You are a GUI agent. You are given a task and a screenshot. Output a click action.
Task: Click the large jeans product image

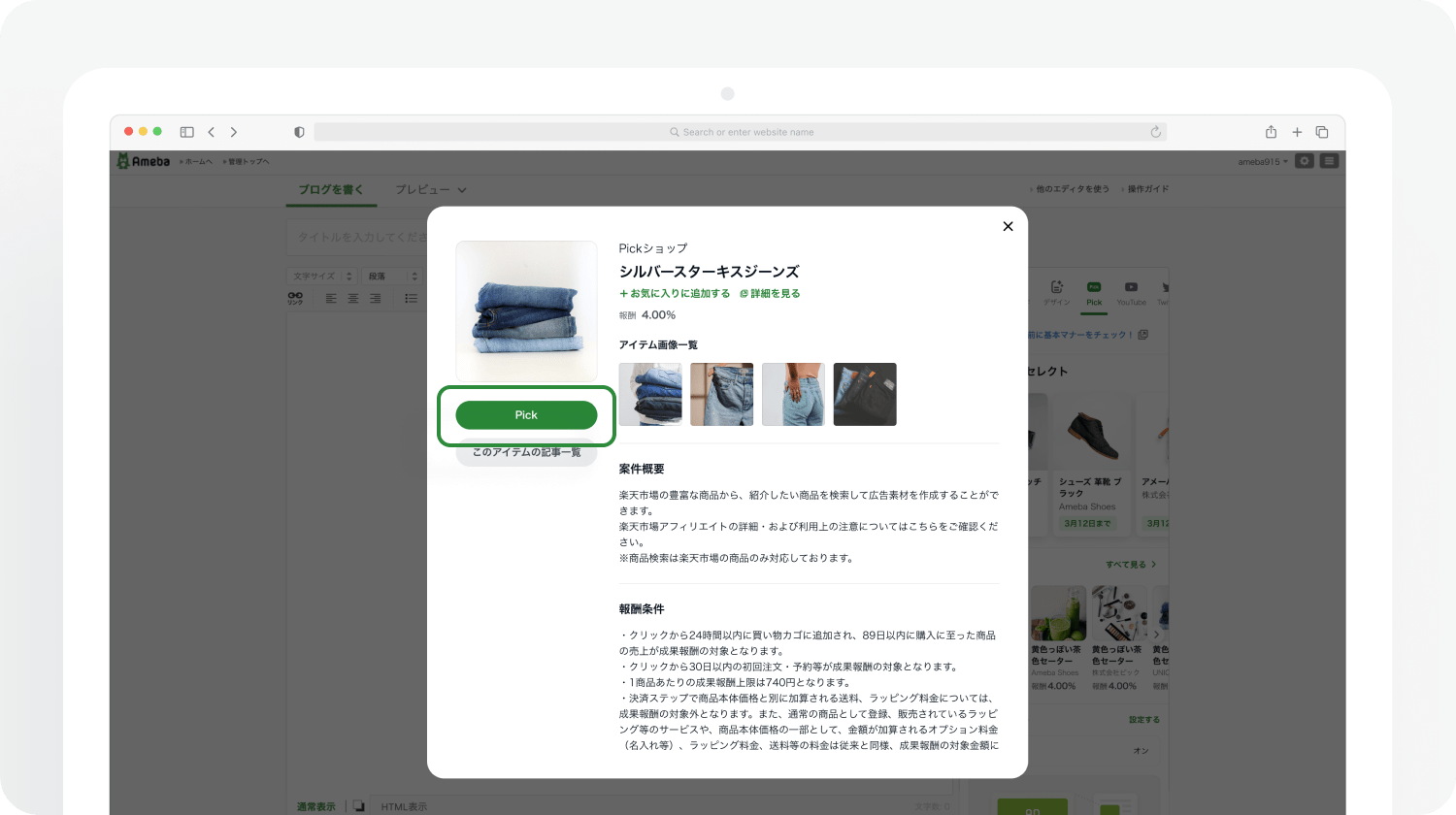click(x=526, y=310)
